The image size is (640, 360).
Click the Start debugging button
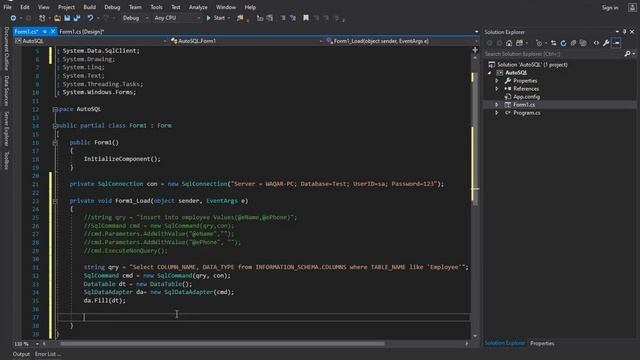216,18
